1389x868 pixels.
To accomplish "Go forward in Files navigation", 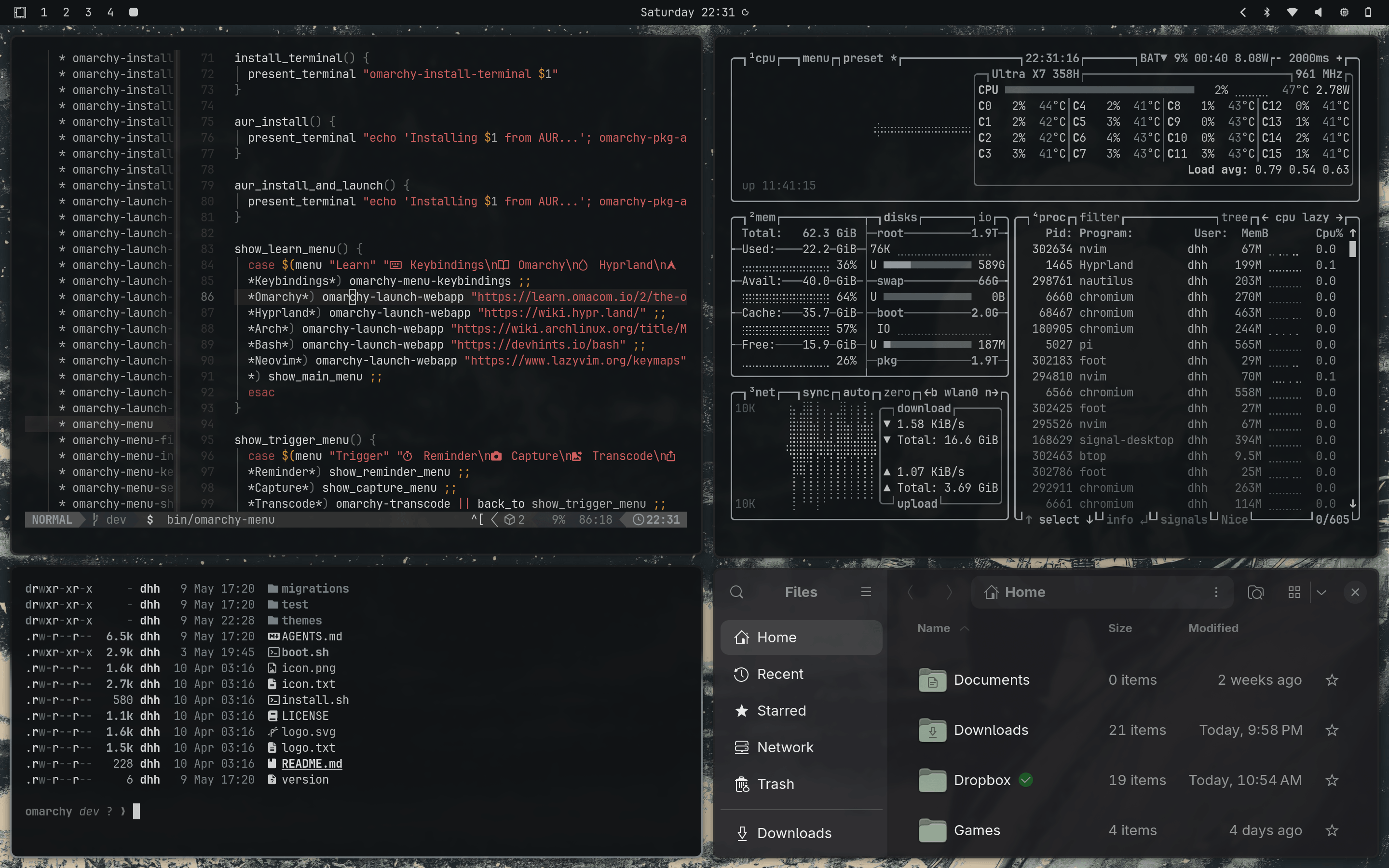I will pyautogui.click(x=949, y=592).
